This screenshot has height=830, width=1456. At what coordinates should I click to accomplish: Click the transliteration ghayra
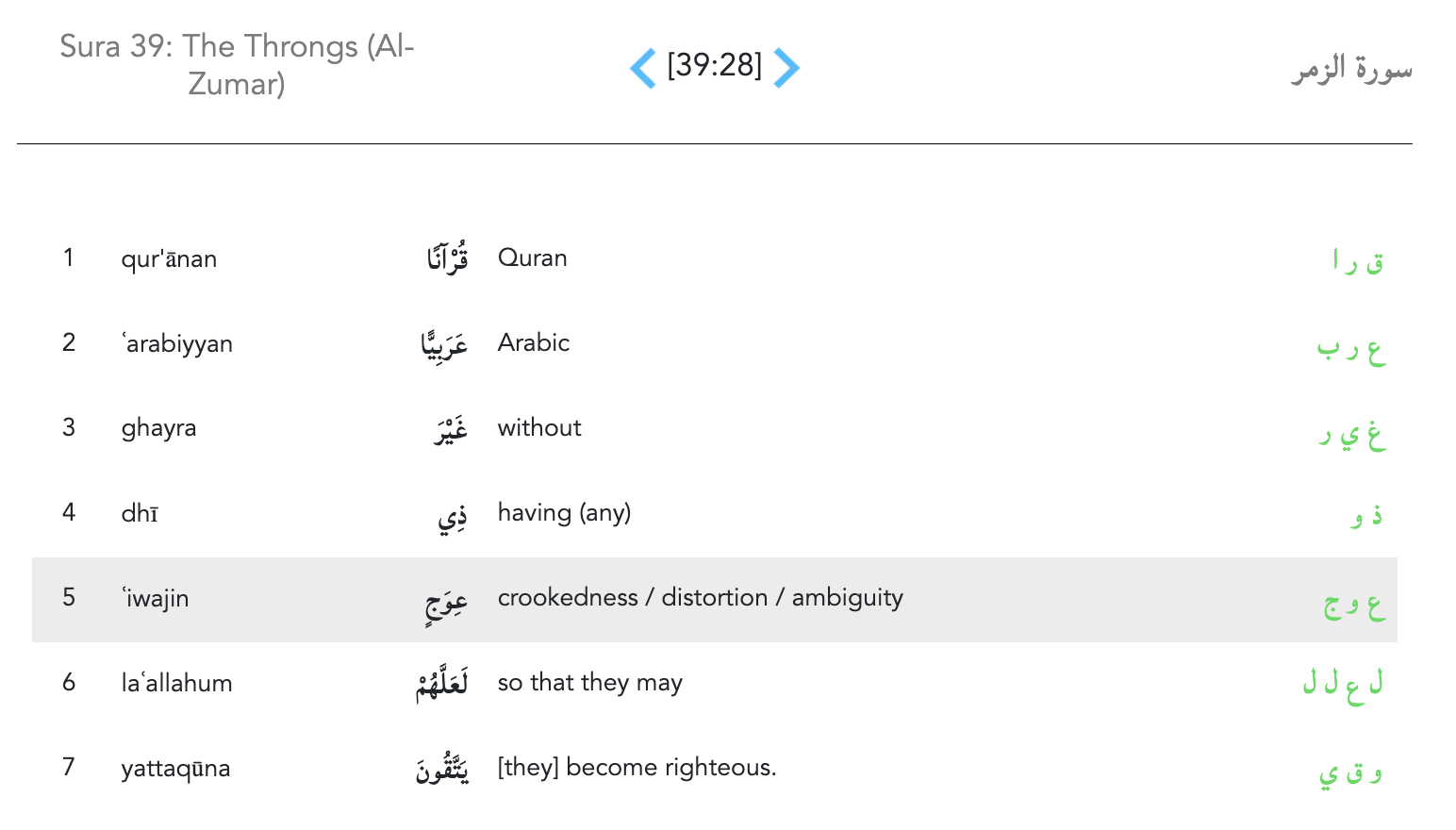click(x=158, y=428)
